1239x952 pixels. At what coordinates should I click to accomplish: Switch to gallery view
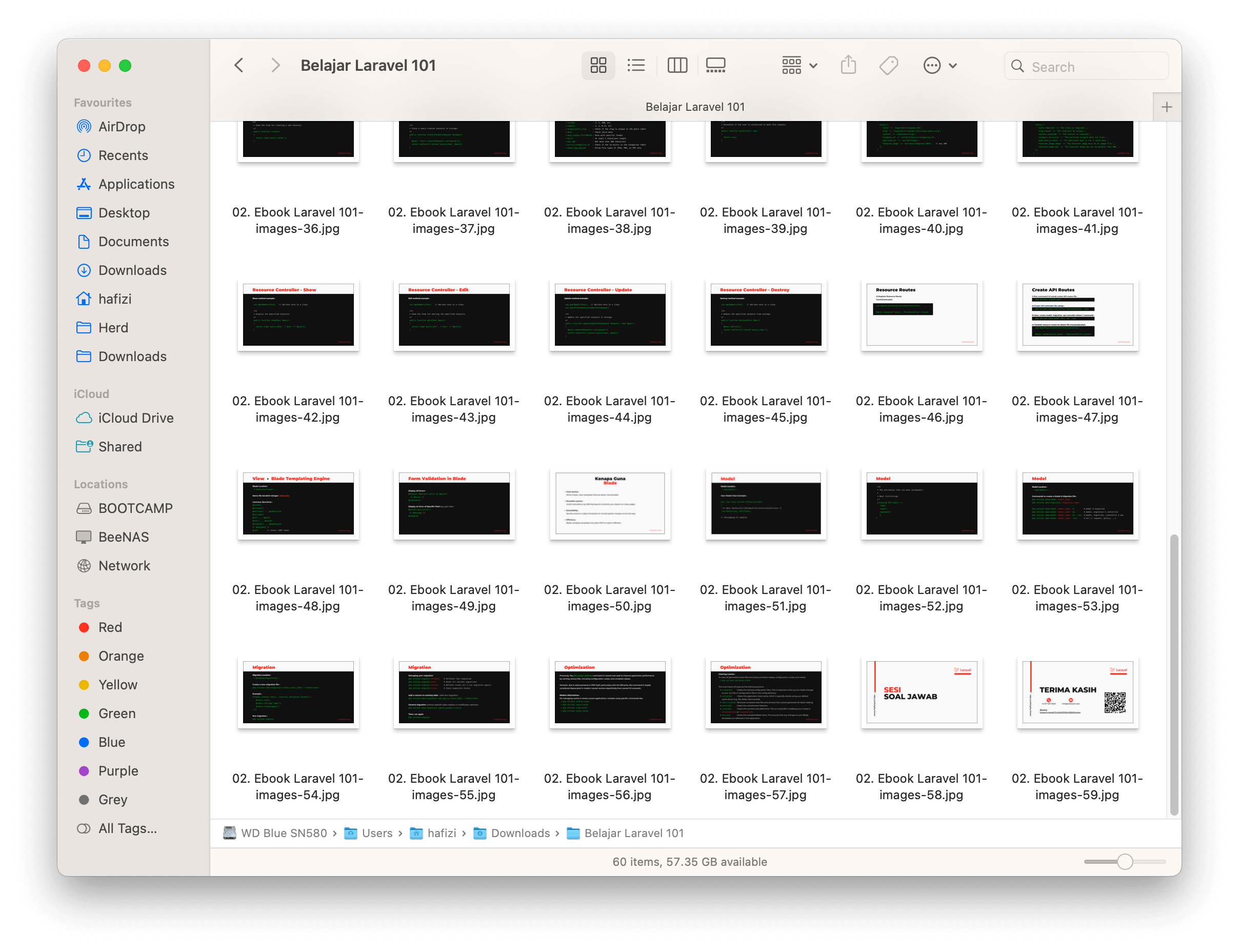(715, 66)
